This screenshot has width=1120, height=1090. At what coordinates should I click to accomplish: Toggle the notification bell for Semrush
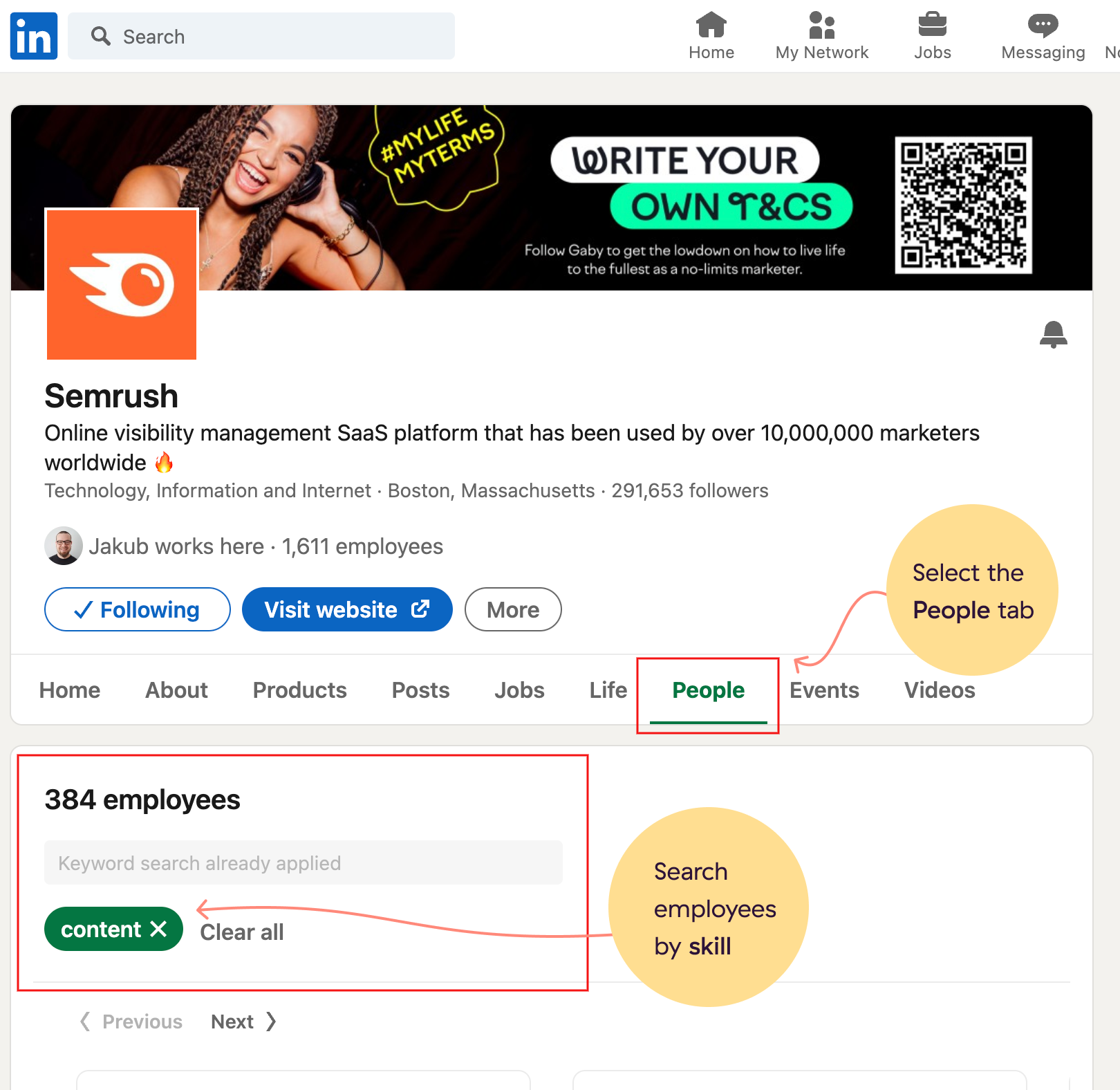coord(1054,335)
